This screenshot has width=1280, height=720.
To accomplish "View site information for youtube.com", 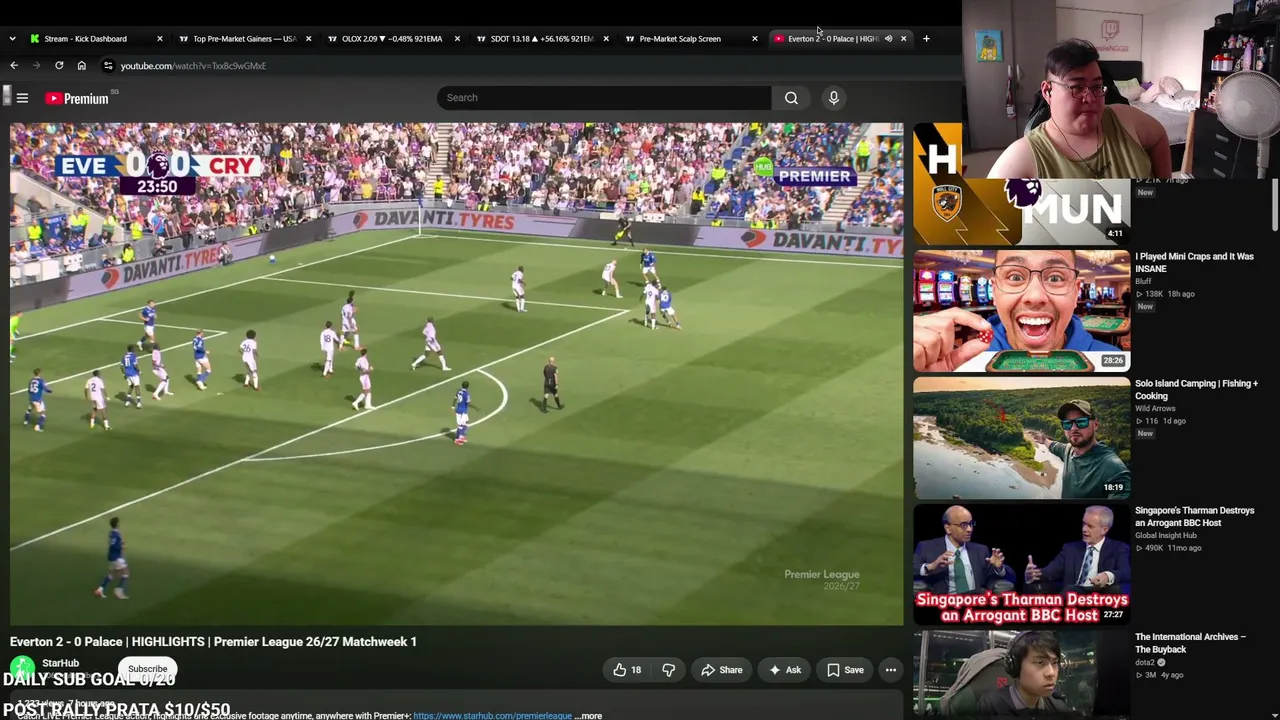I will [108, 66].
